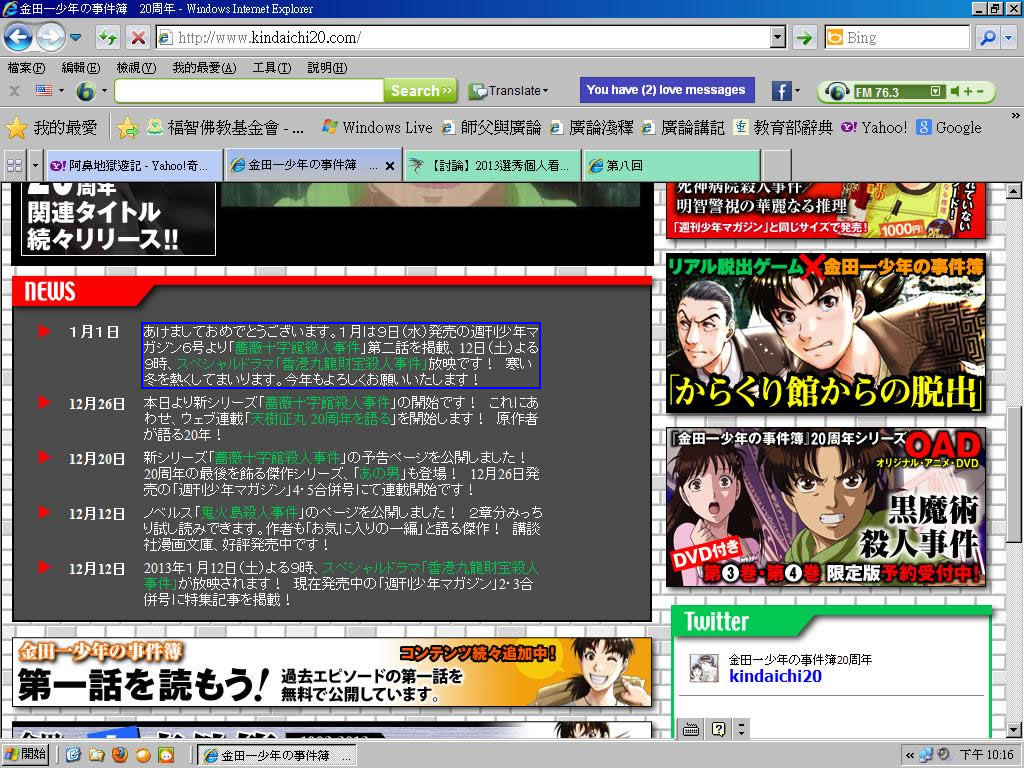Image resolution: width=1024 pixels, height=768 pixels.
Task: Open the recent pages history dropdown
Action: [x=75, y=37]
